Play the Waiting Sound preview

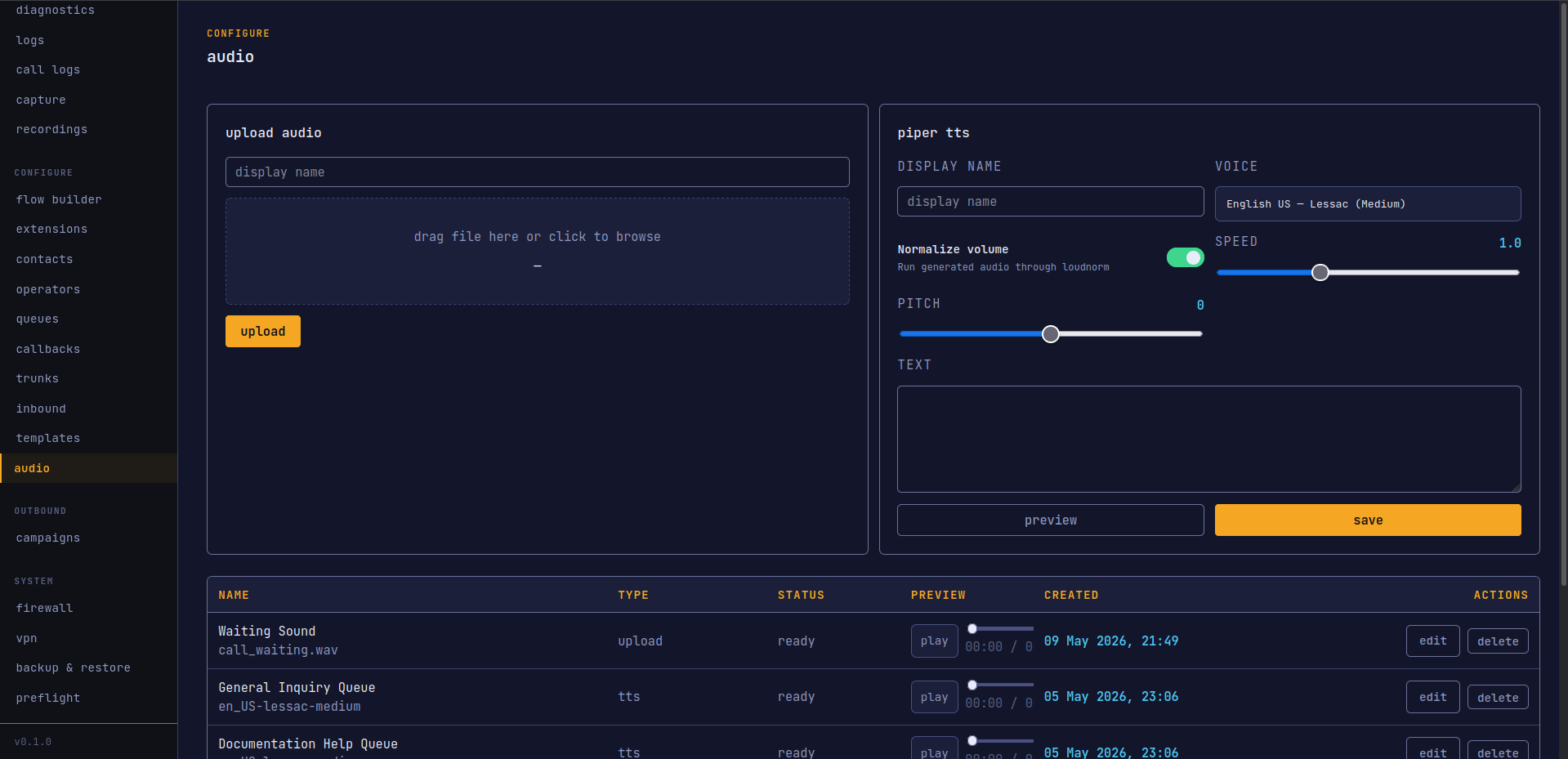tap(934, 641)
